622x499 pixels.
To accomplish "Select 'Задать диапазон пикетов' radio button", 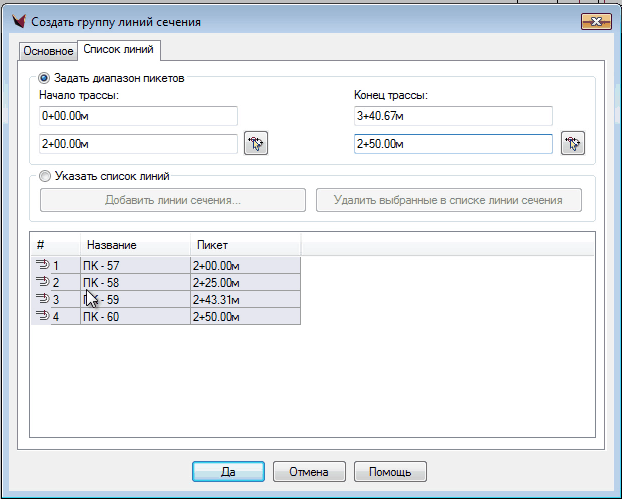I will 44,78.
